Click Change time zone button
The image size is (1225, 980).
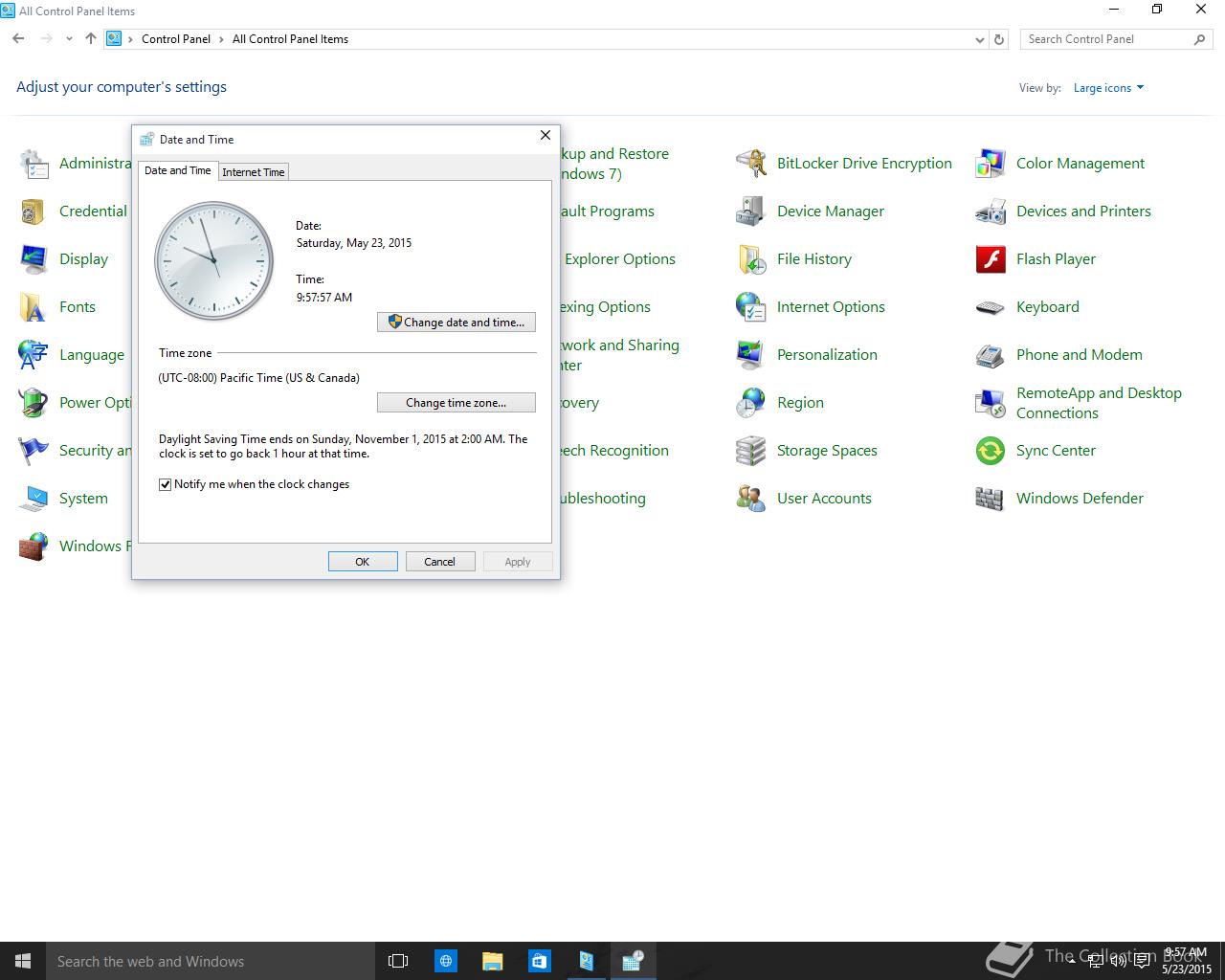pos(457,403)
